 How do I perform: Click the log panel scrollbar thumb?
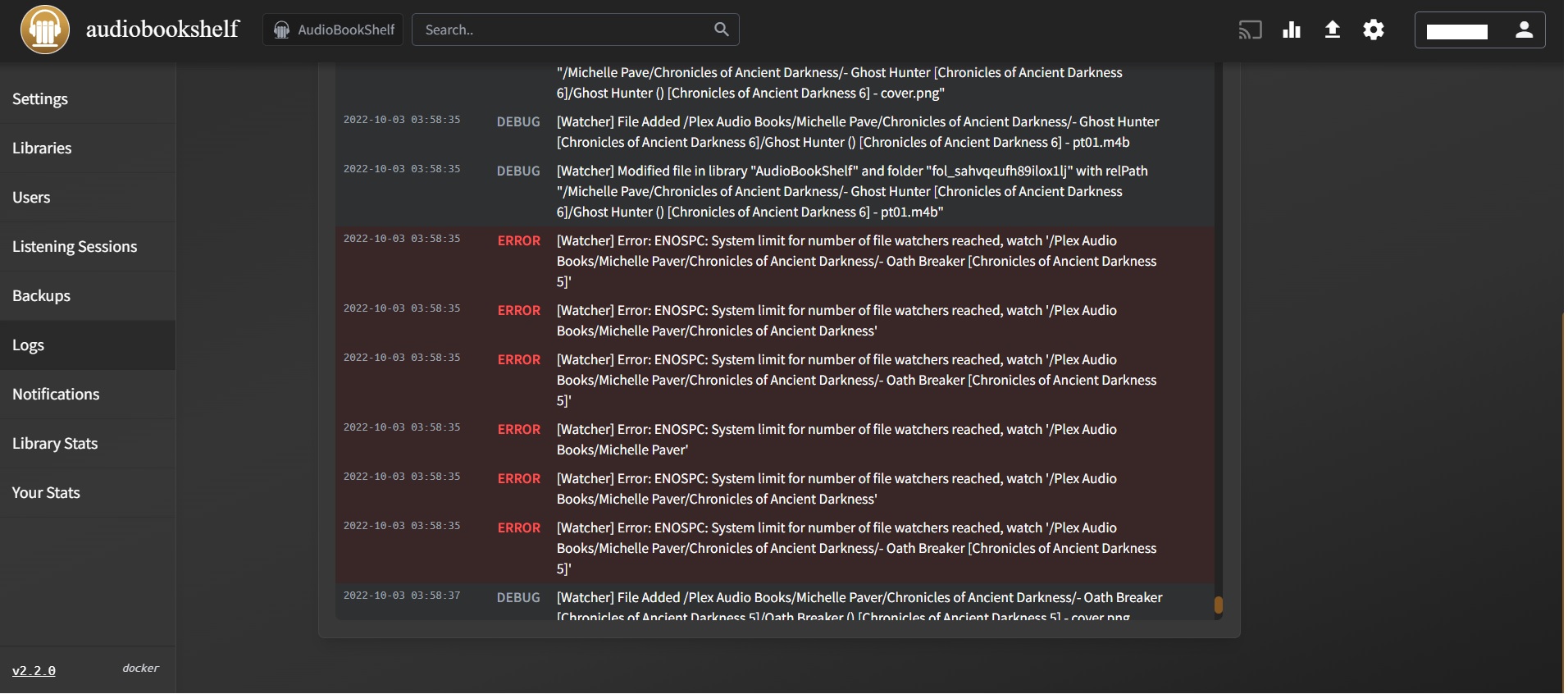(1219, 605)
